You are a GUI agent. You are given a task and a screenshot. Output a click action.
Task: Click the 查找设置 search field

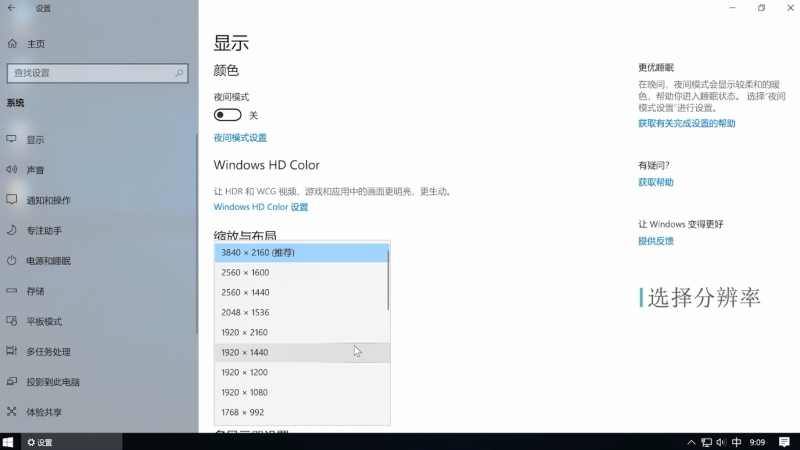click(97, 73)
